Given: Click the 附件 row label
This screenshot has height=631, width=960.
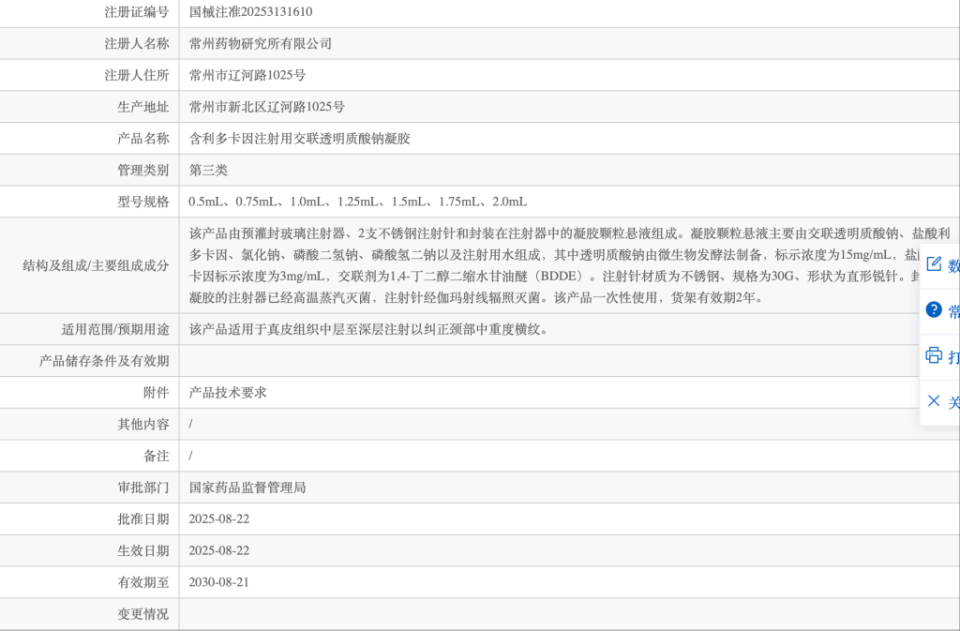Looking at the screenshot, I should (156, 392).
